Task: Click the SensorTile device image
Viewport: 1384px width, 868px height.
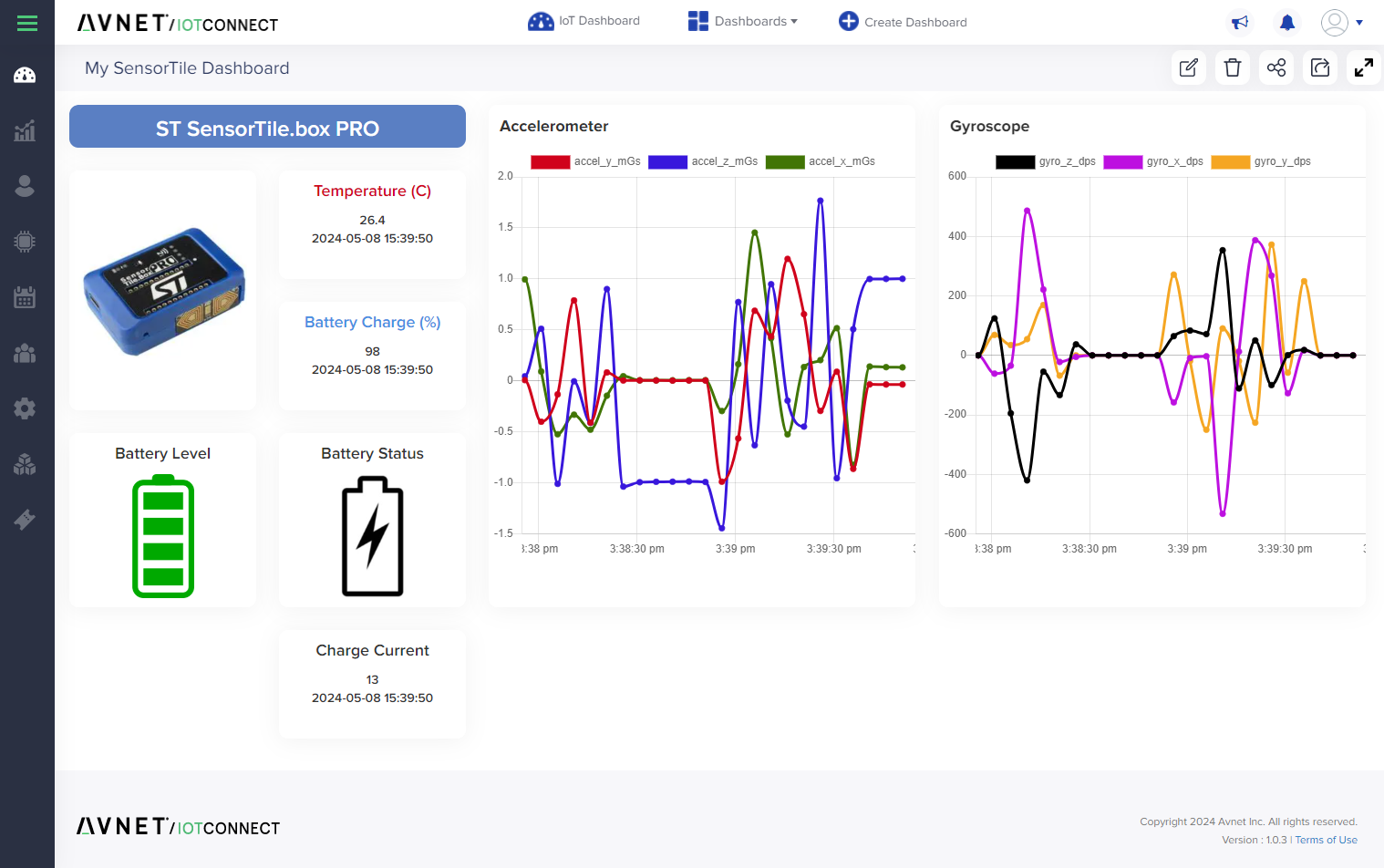Action: click(163, 291)
